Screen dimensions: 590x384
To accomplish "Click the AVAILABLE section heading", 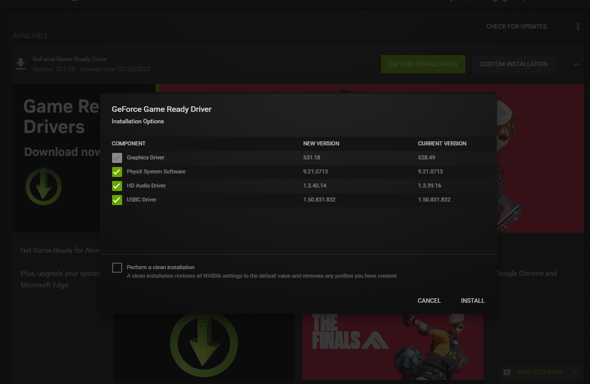I will pos(30,36).
